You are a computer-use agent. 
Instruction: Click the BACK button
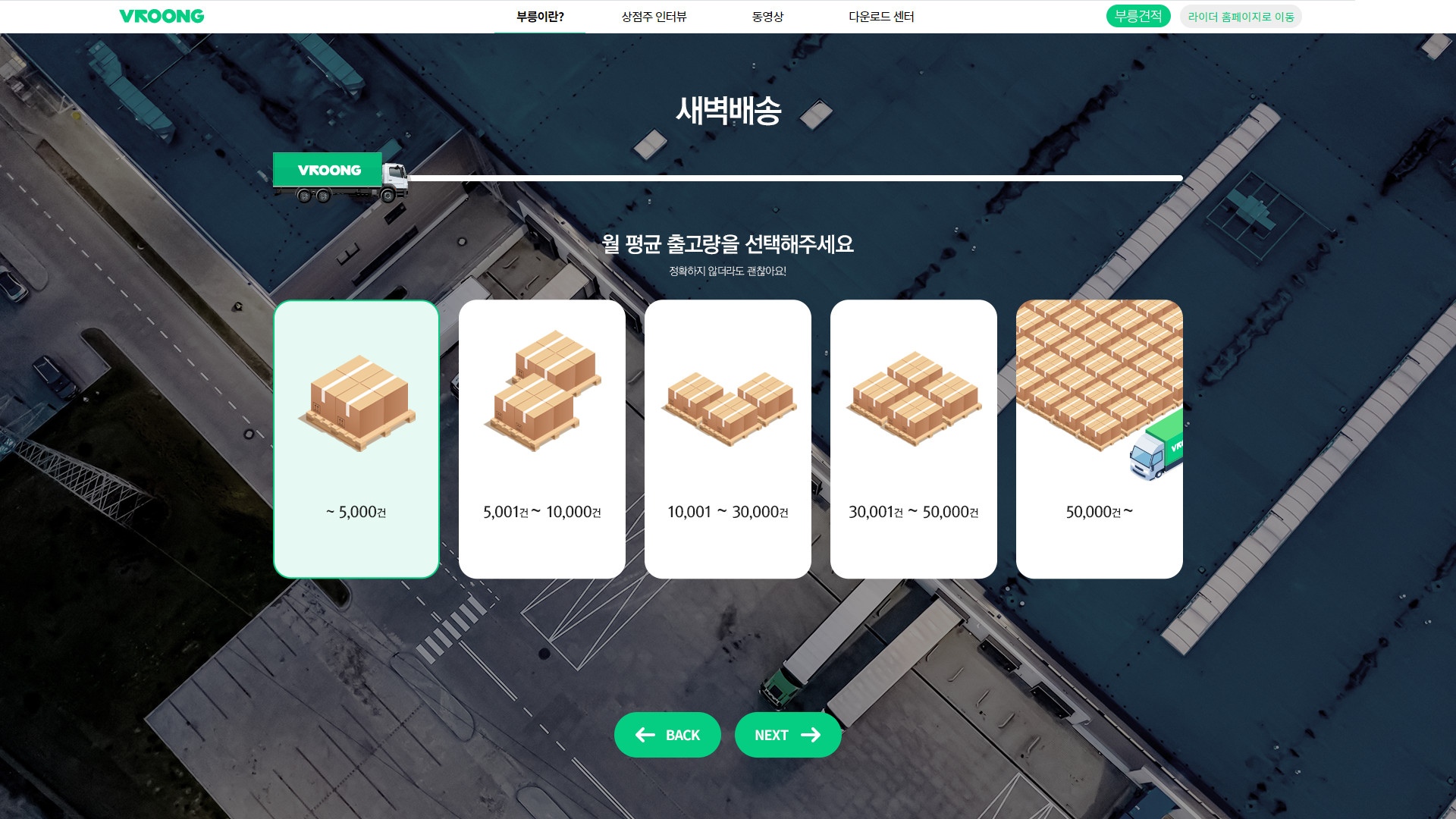(667, 735)
